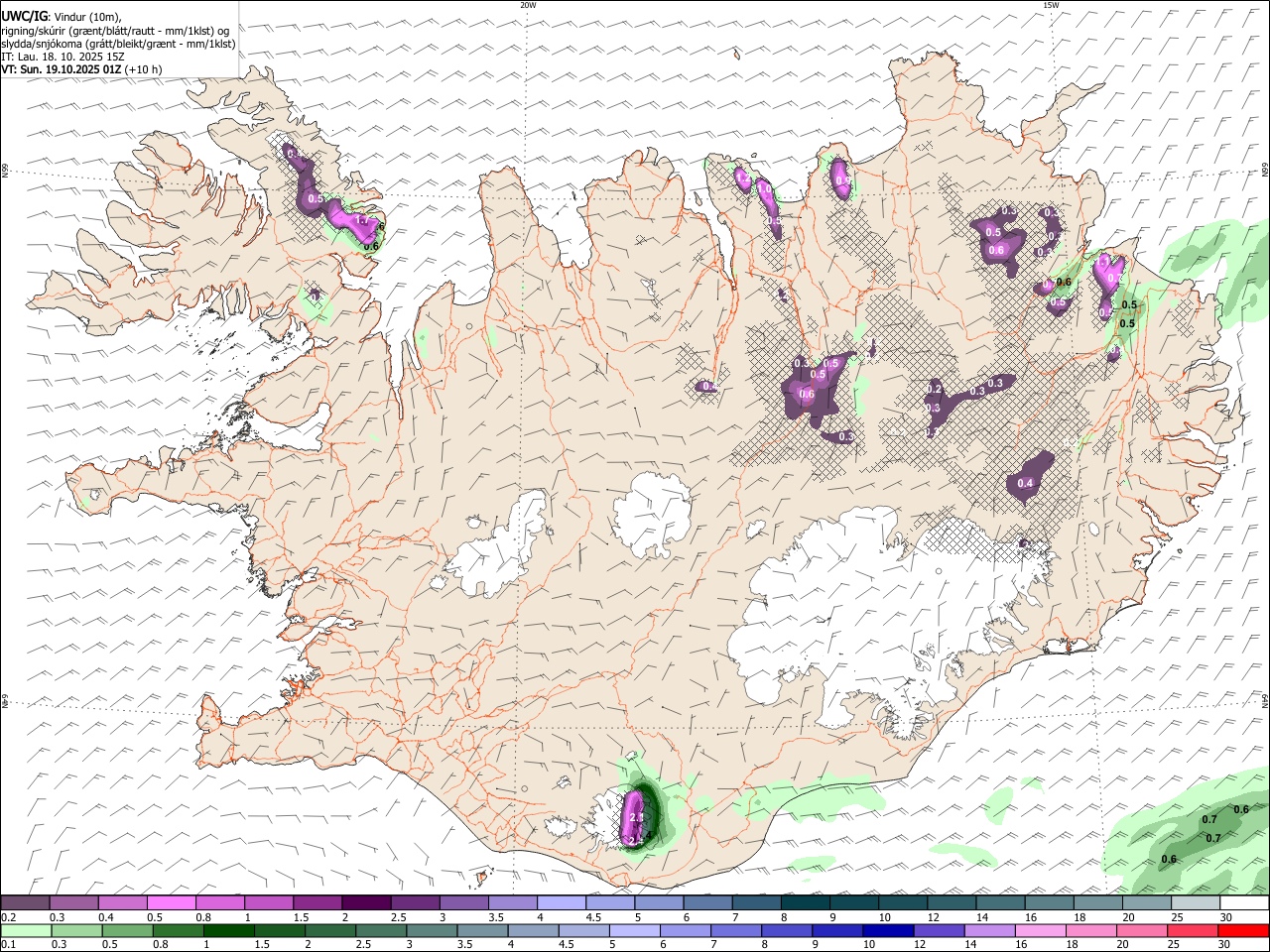Click the '20W' longitude label at top edge
The image size is (1270, 952).
click(x=528, y=5)
